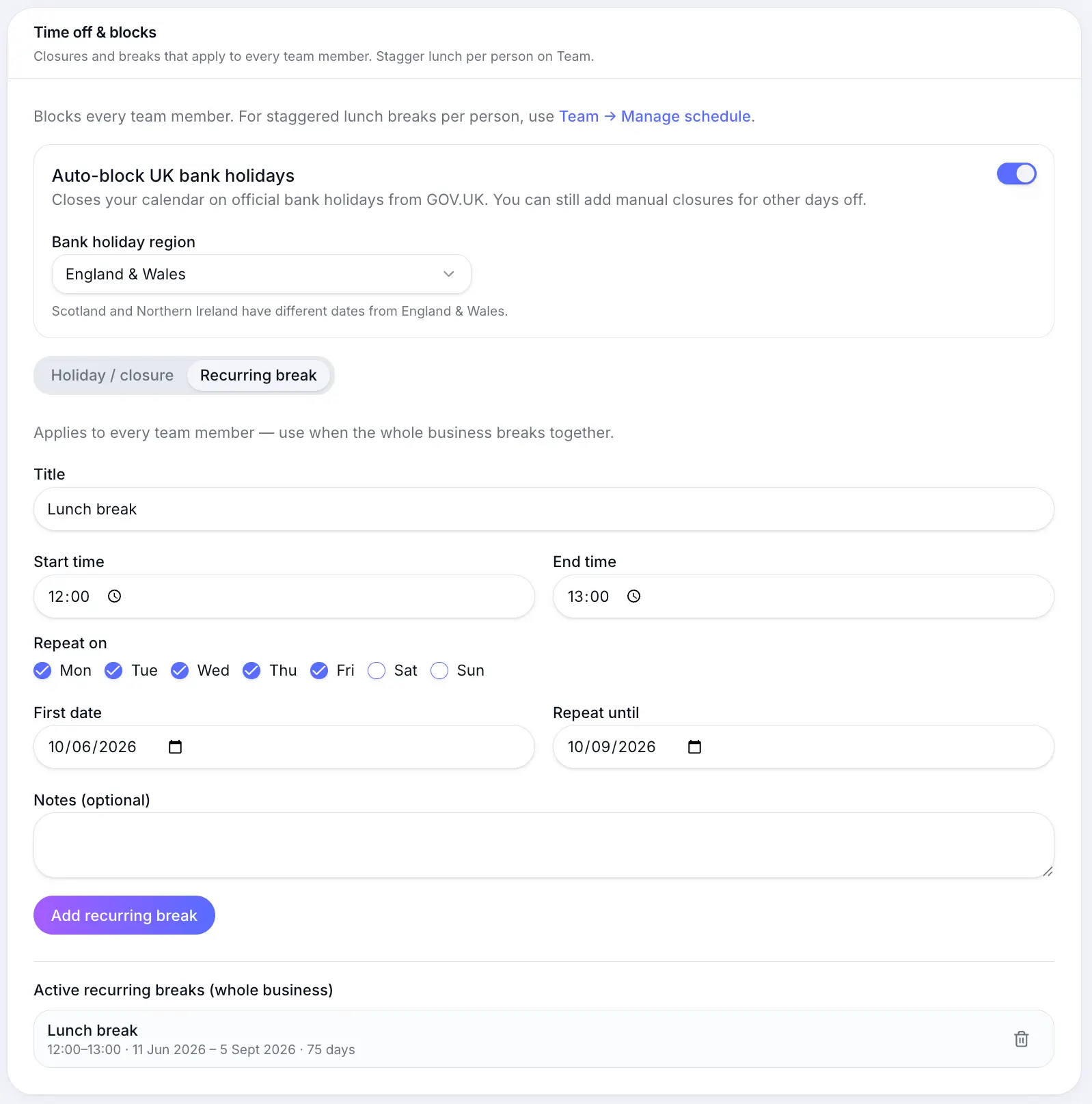
Task: Open the Repeat until calendar picker
Action: point(695,747)
